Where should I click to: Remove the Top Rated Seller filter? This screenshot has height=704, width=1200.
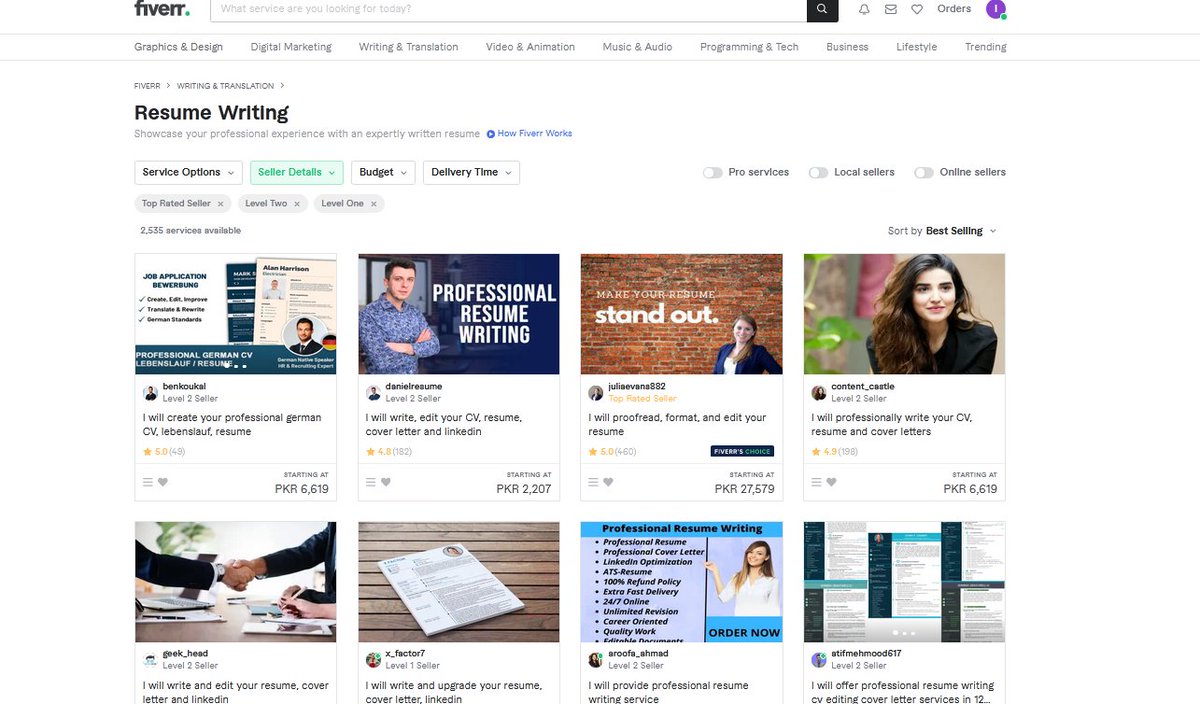pos(220,203)
